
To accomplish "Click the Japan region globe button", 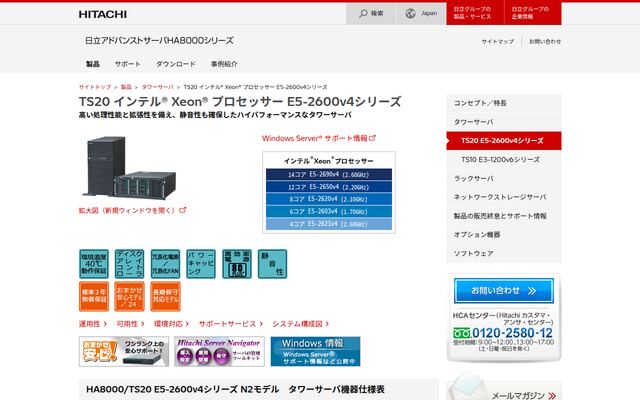I will (x=421, y=13).
